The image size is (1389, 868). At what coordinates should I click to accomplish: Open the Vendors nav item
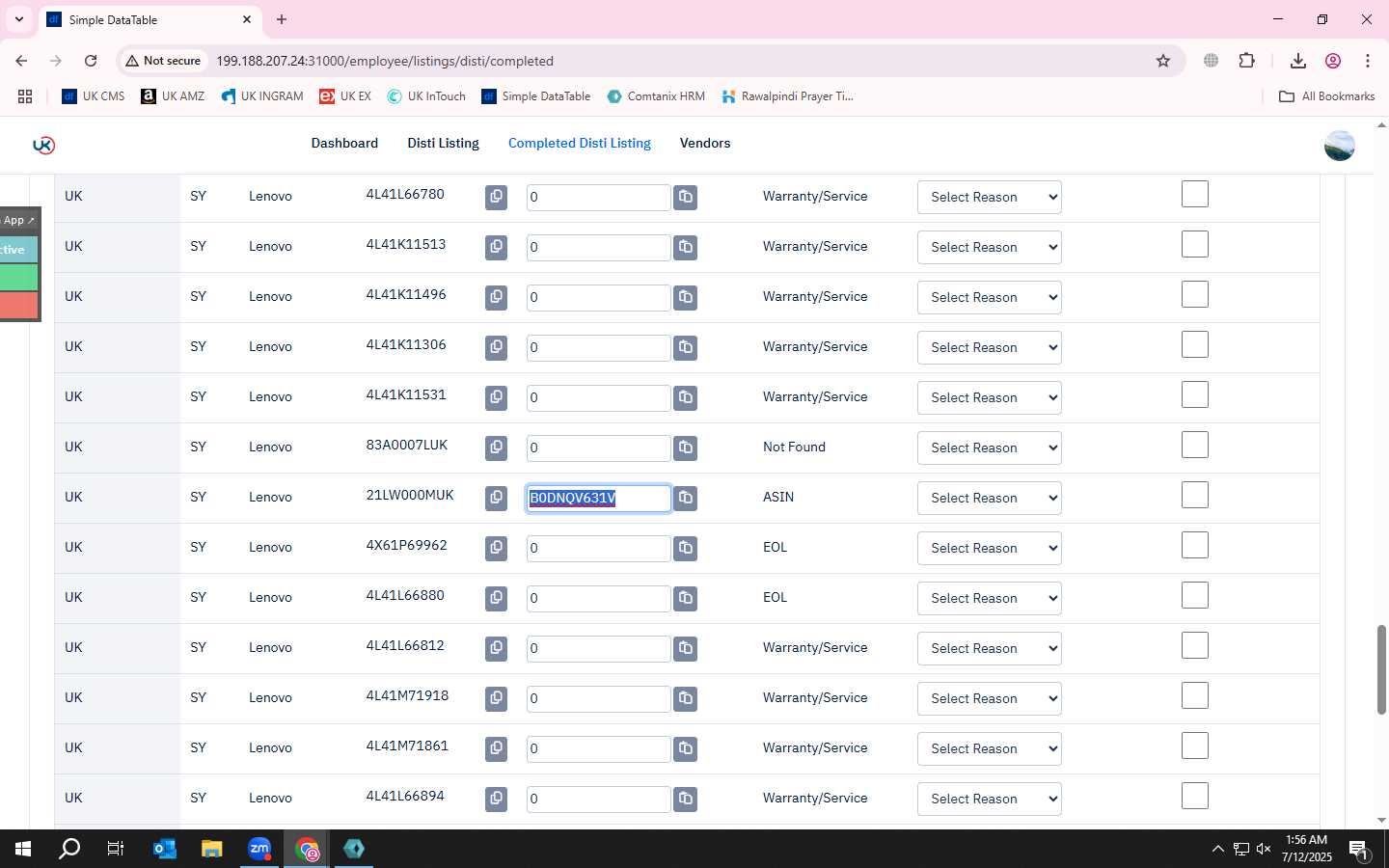[x=705, y=144]
